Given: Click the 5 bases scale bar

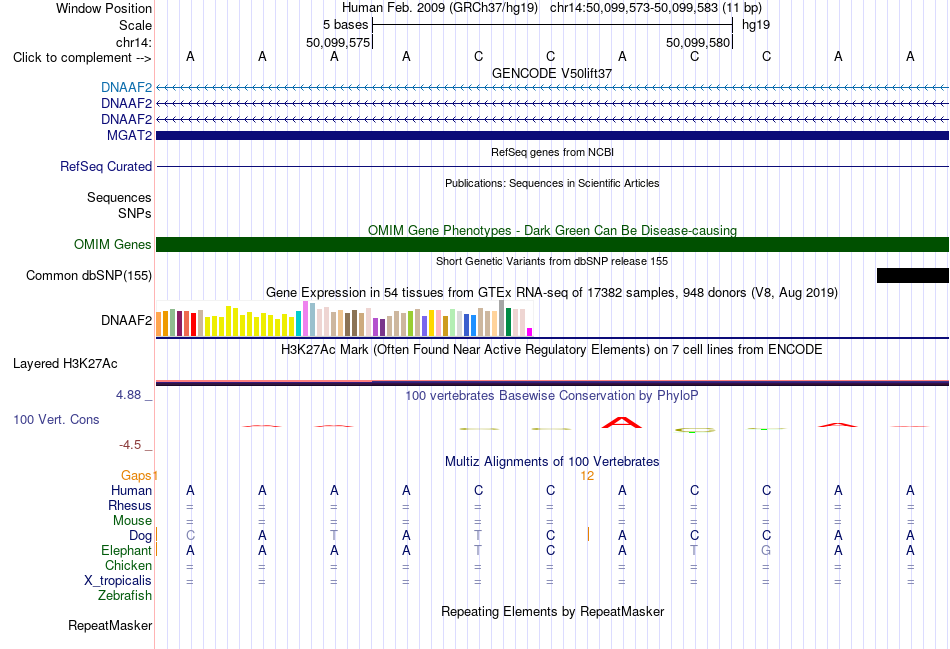Looking at the screenshot, I should (553, 25).
